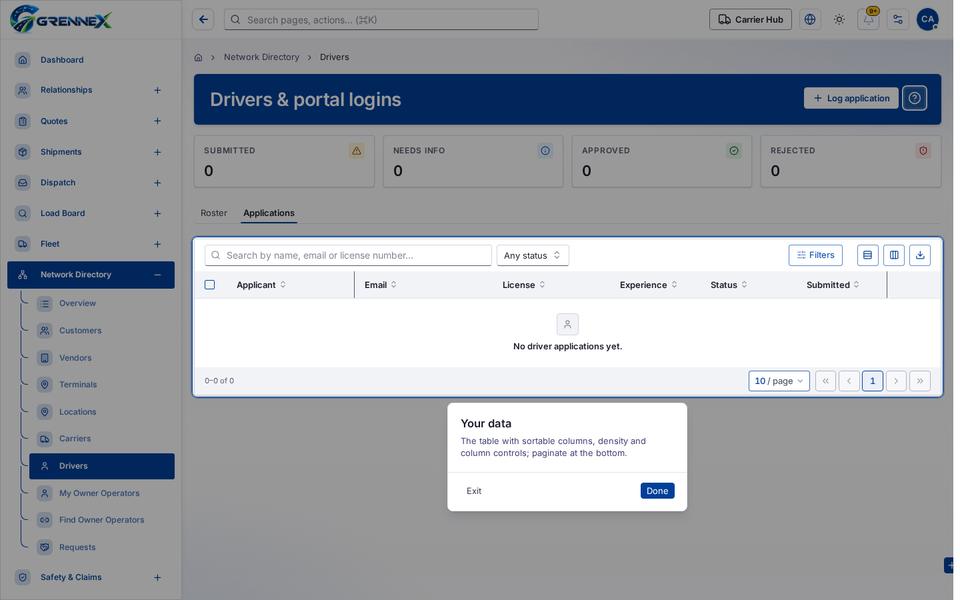
Task: Click Done in the tour popup
Action: [657, 491]
